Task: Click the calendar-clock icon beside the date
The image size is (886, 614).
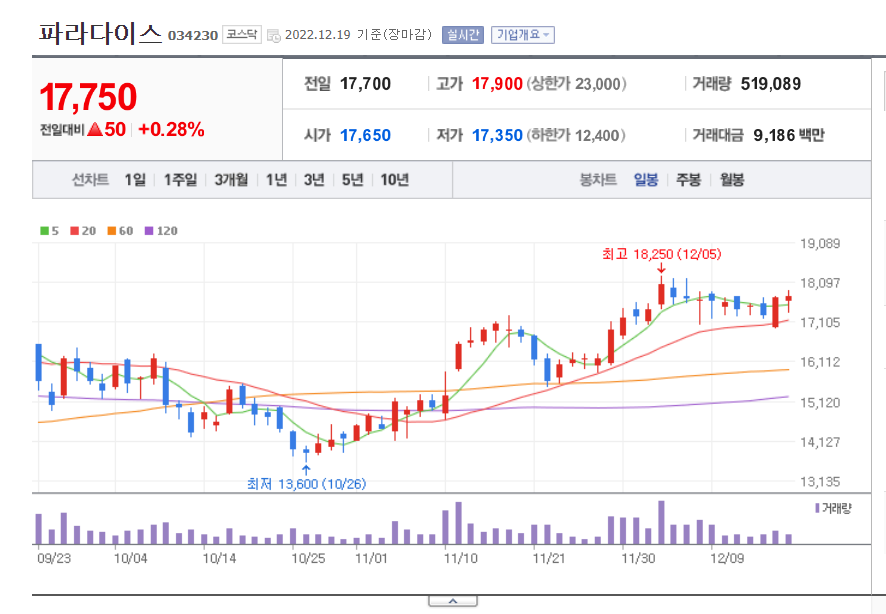Action: pos(273,36)
